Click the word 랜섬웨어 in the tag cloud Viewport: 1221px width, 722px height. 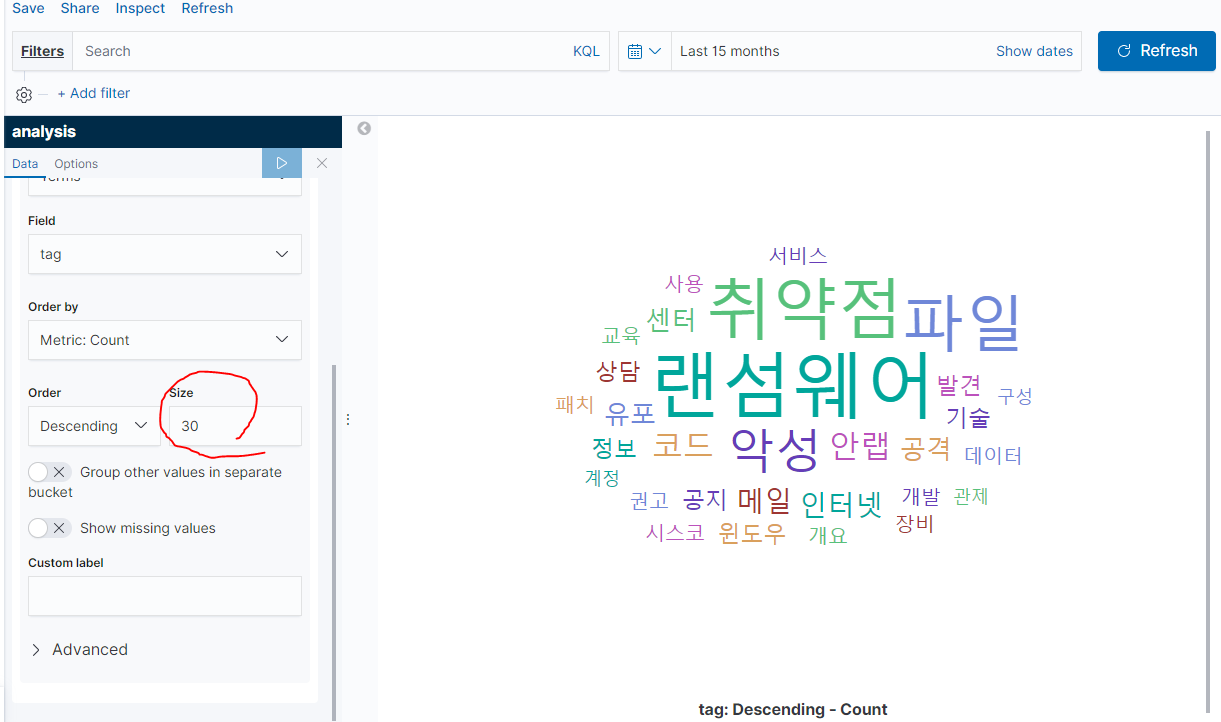[x=792, y=387]
